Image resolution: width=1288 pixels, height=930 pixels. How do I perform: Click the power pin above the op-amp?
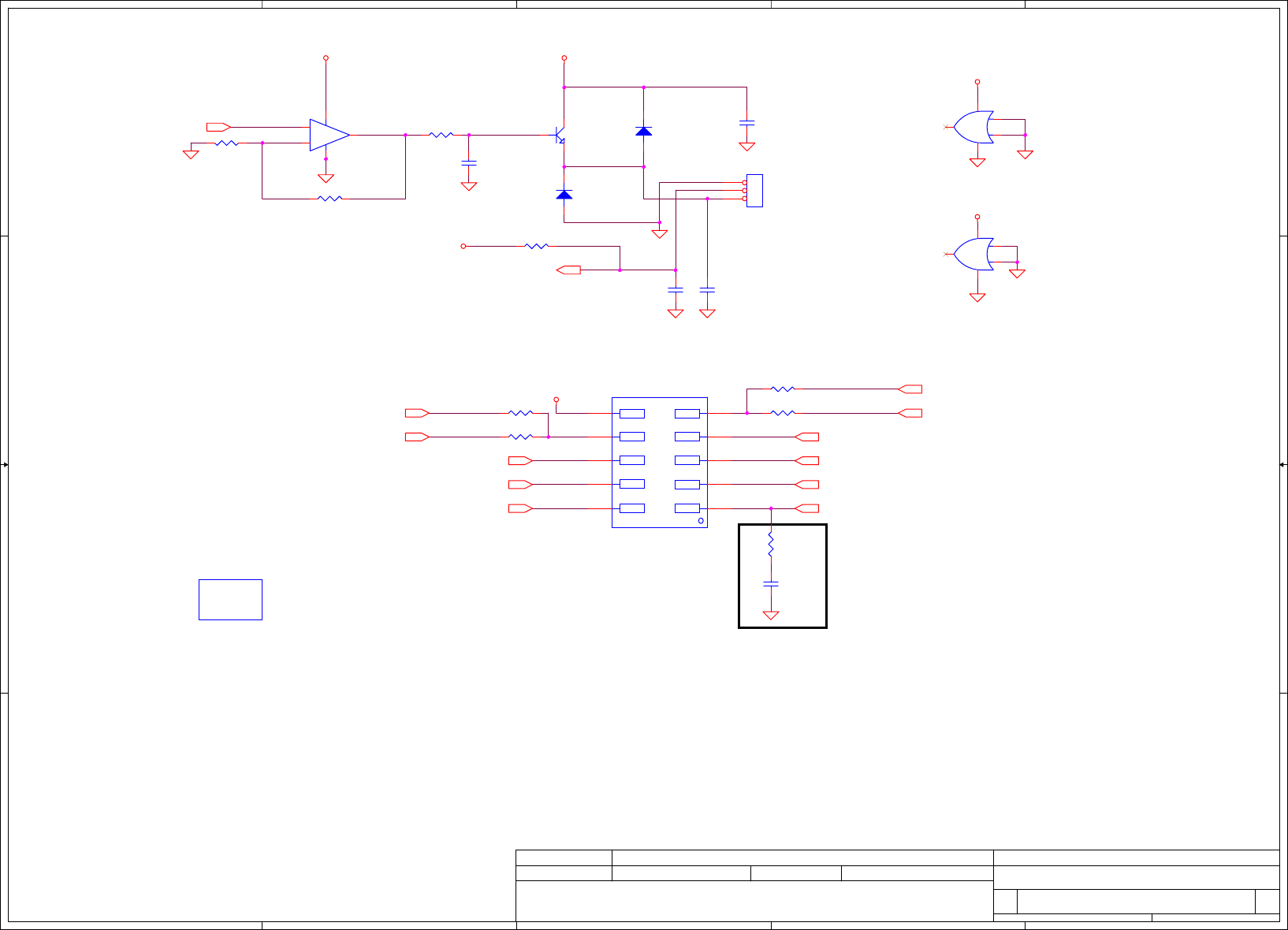[x=326, y=58]
